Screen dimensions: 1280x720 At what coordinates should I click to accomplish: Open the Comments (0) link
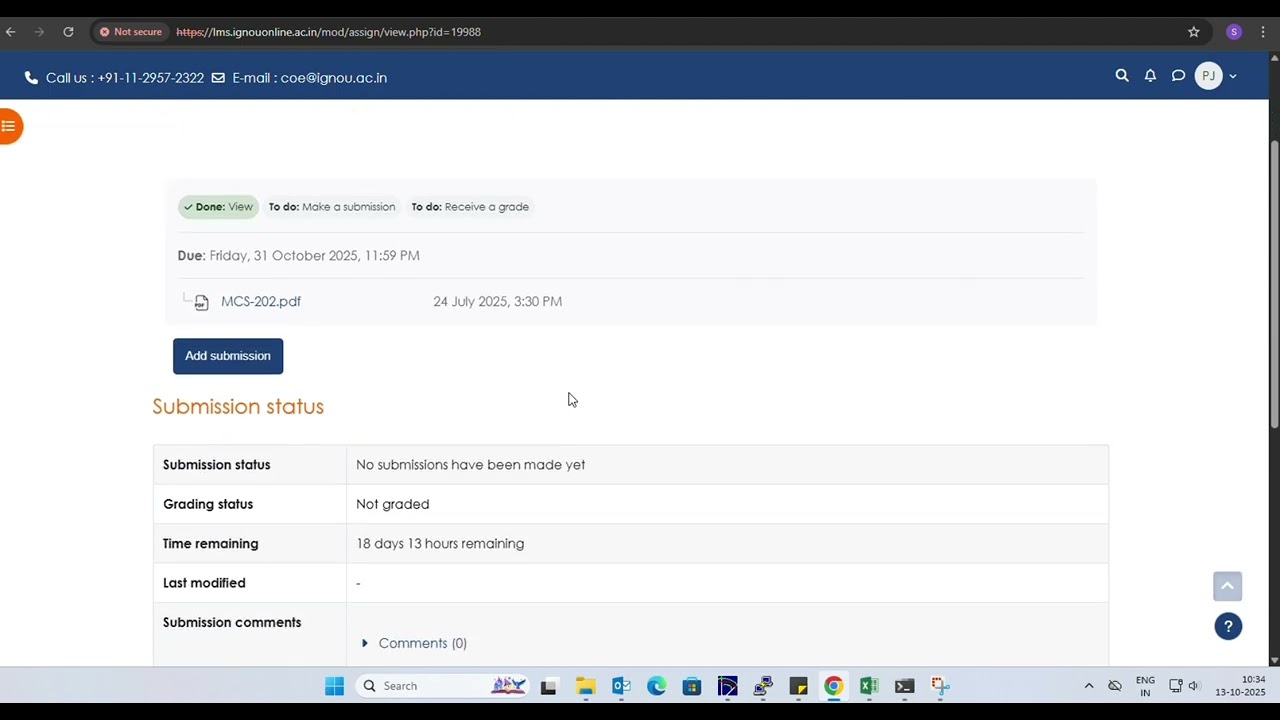point(422,643)
